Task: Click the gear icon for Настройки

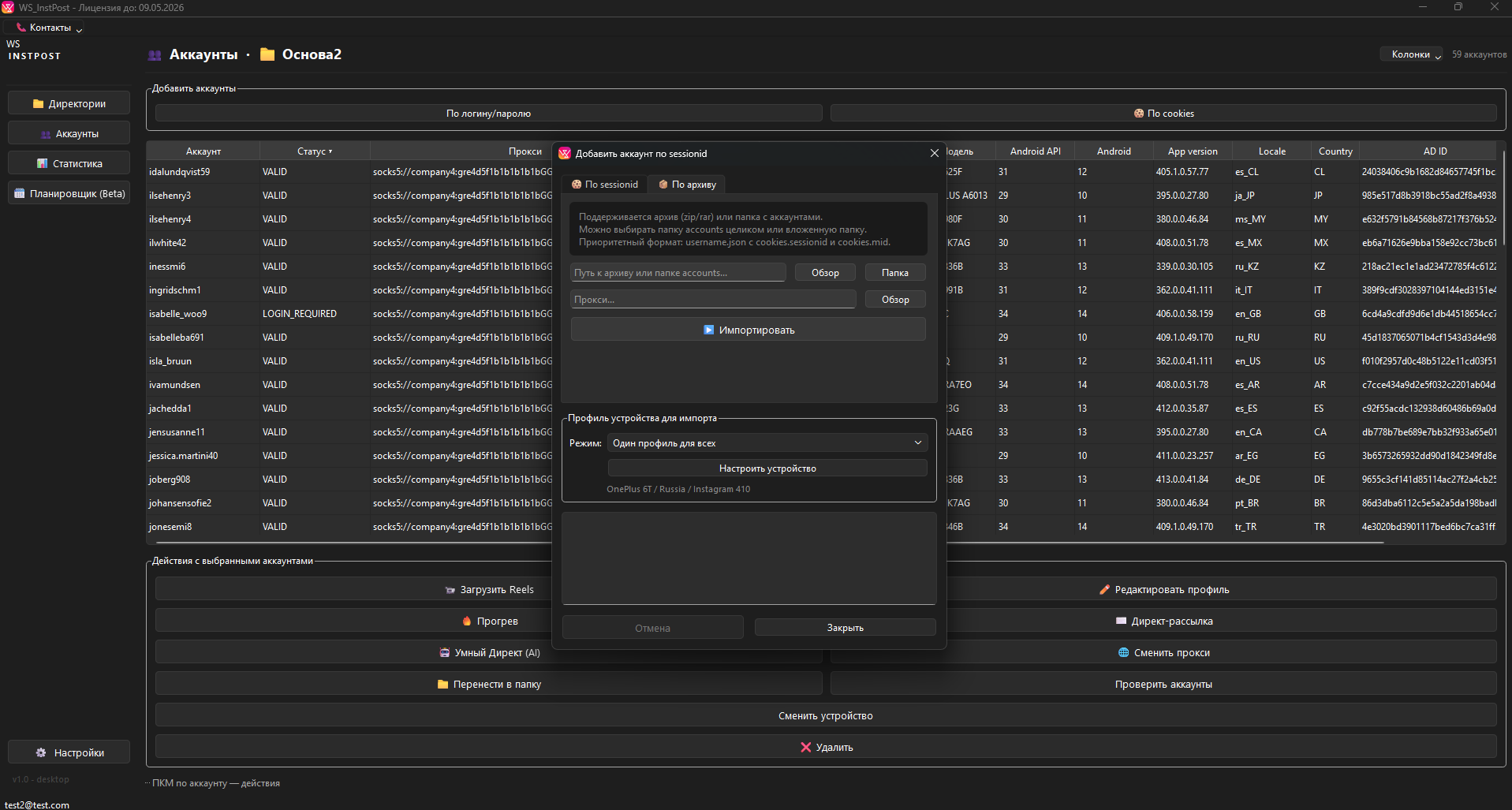Action: click(41, 753)
